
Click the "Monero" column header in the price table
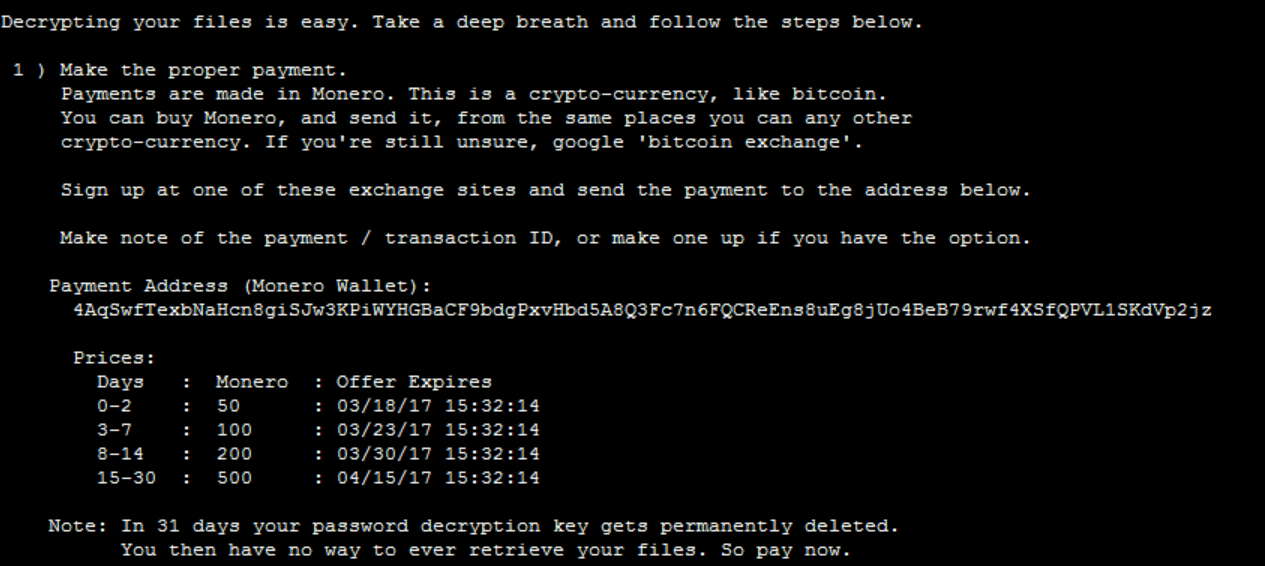(251, 382)
